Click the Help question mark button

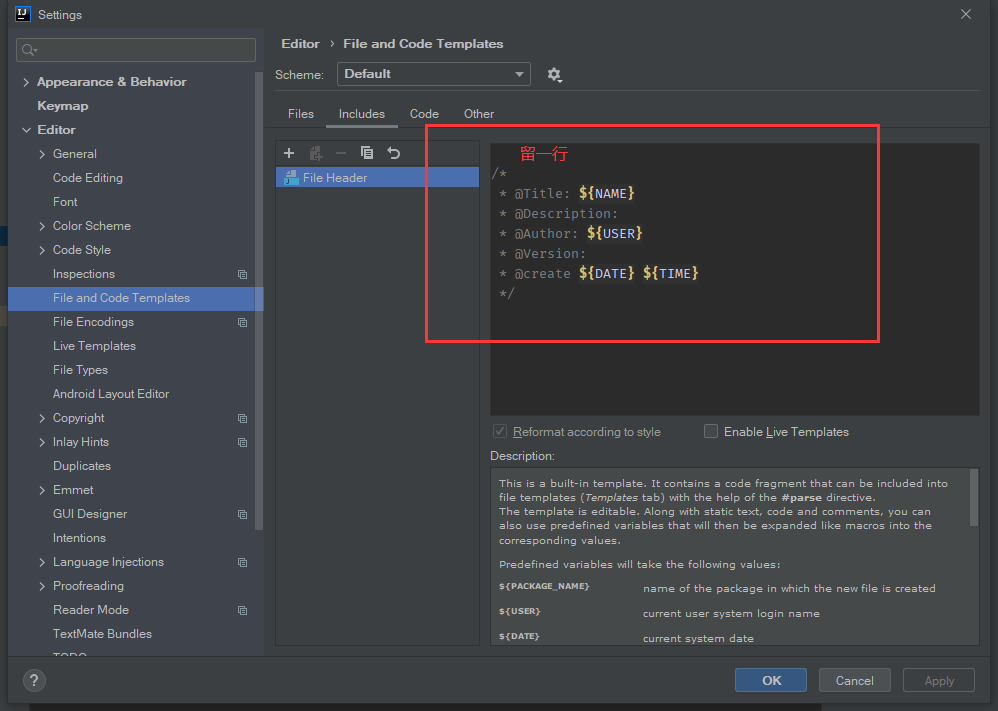tap(34, 680)
